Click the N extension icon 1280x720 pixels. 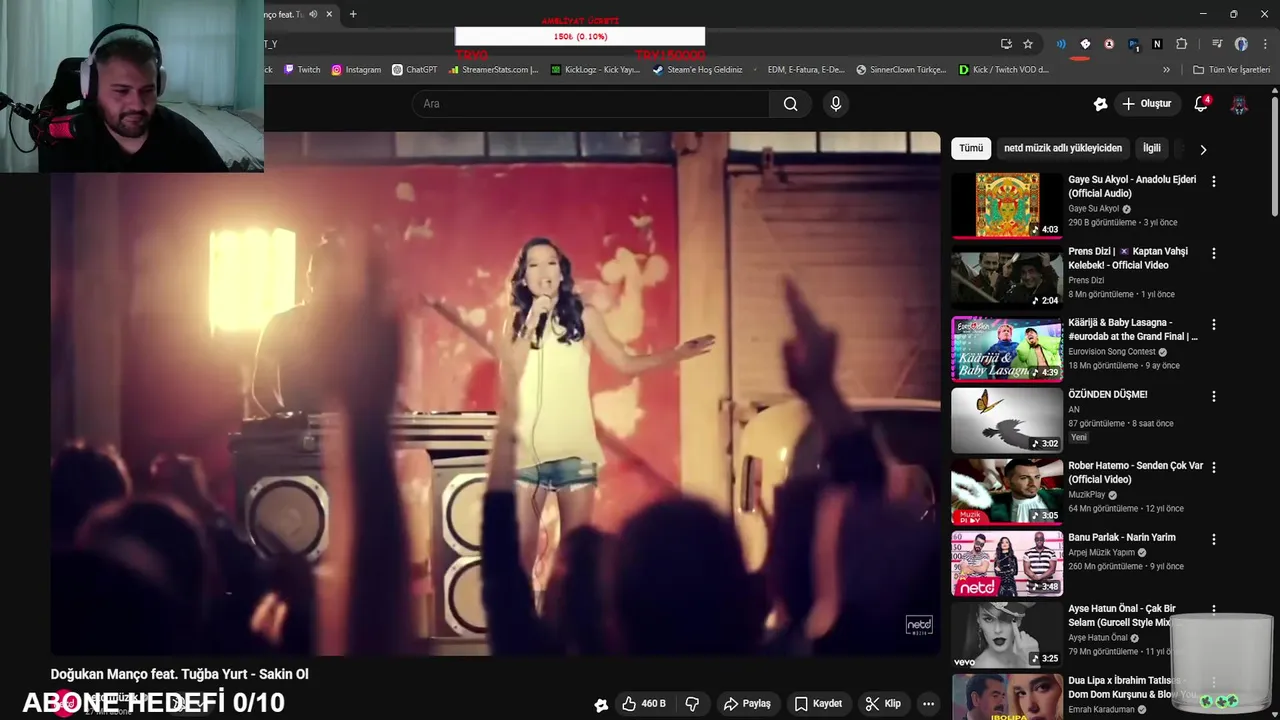click(x=1157, y=44)
